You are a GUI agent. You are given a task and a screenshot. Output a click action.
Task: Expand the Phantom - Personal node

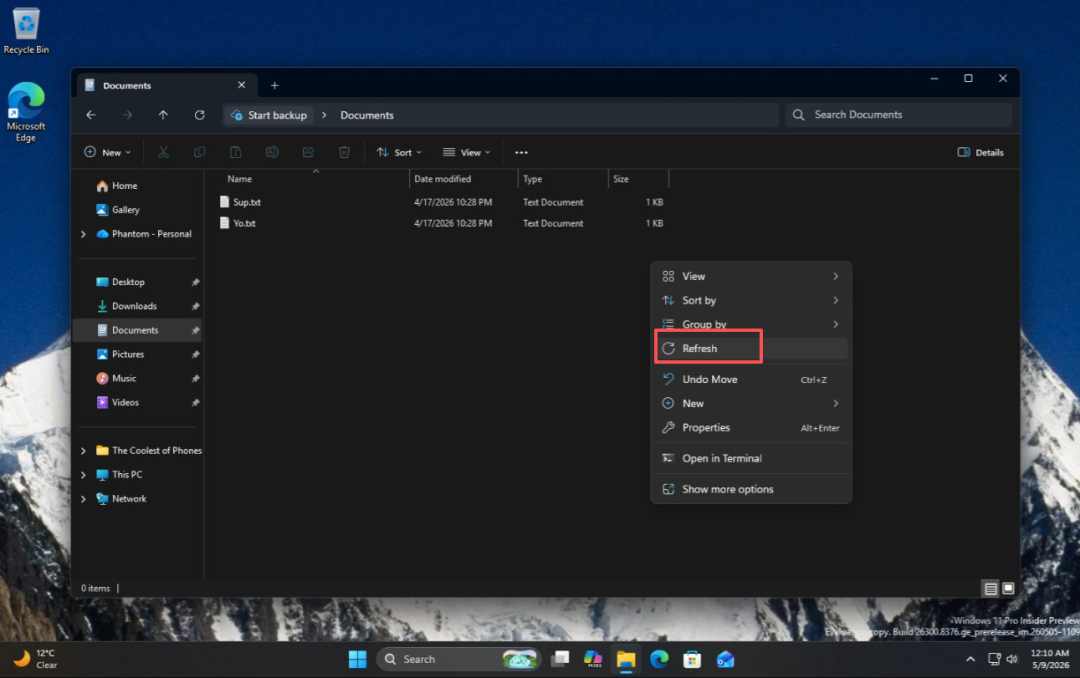tap(83, 234)
